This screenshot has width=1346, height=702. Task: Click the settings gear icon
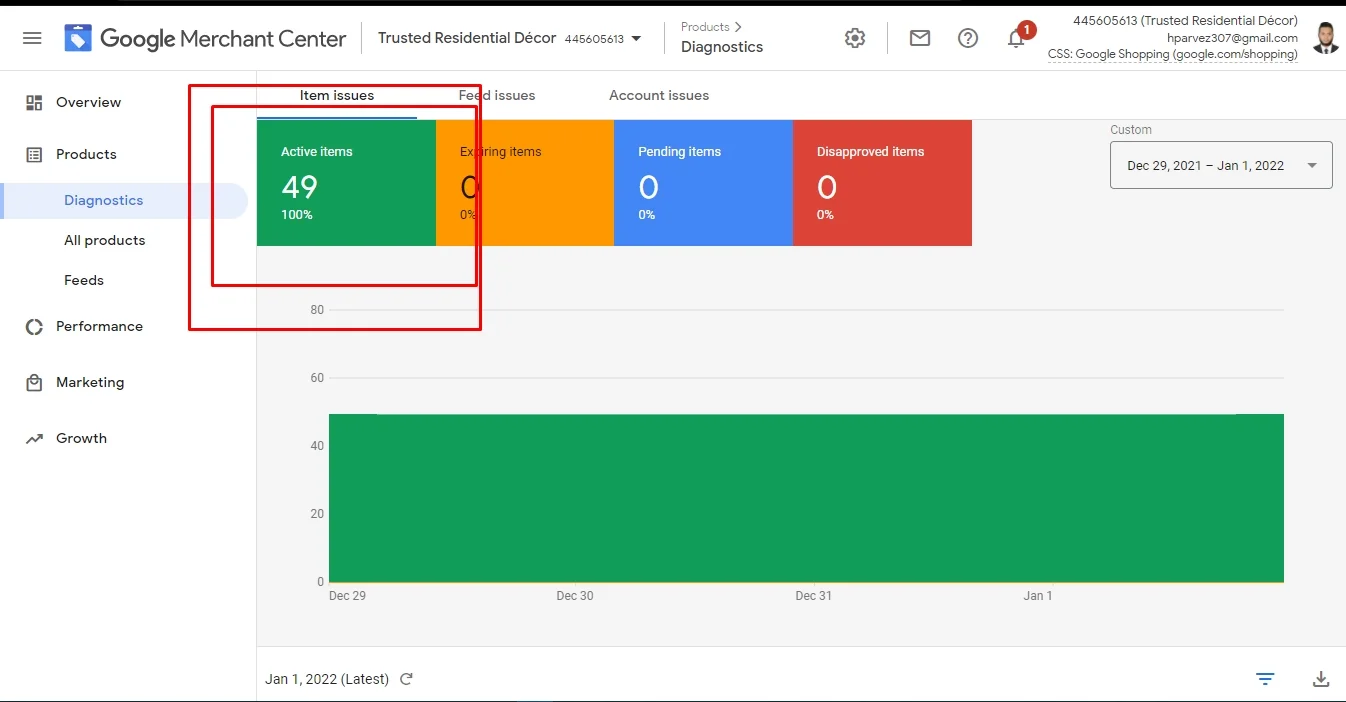pyautogui.click(x=854, y=38)
